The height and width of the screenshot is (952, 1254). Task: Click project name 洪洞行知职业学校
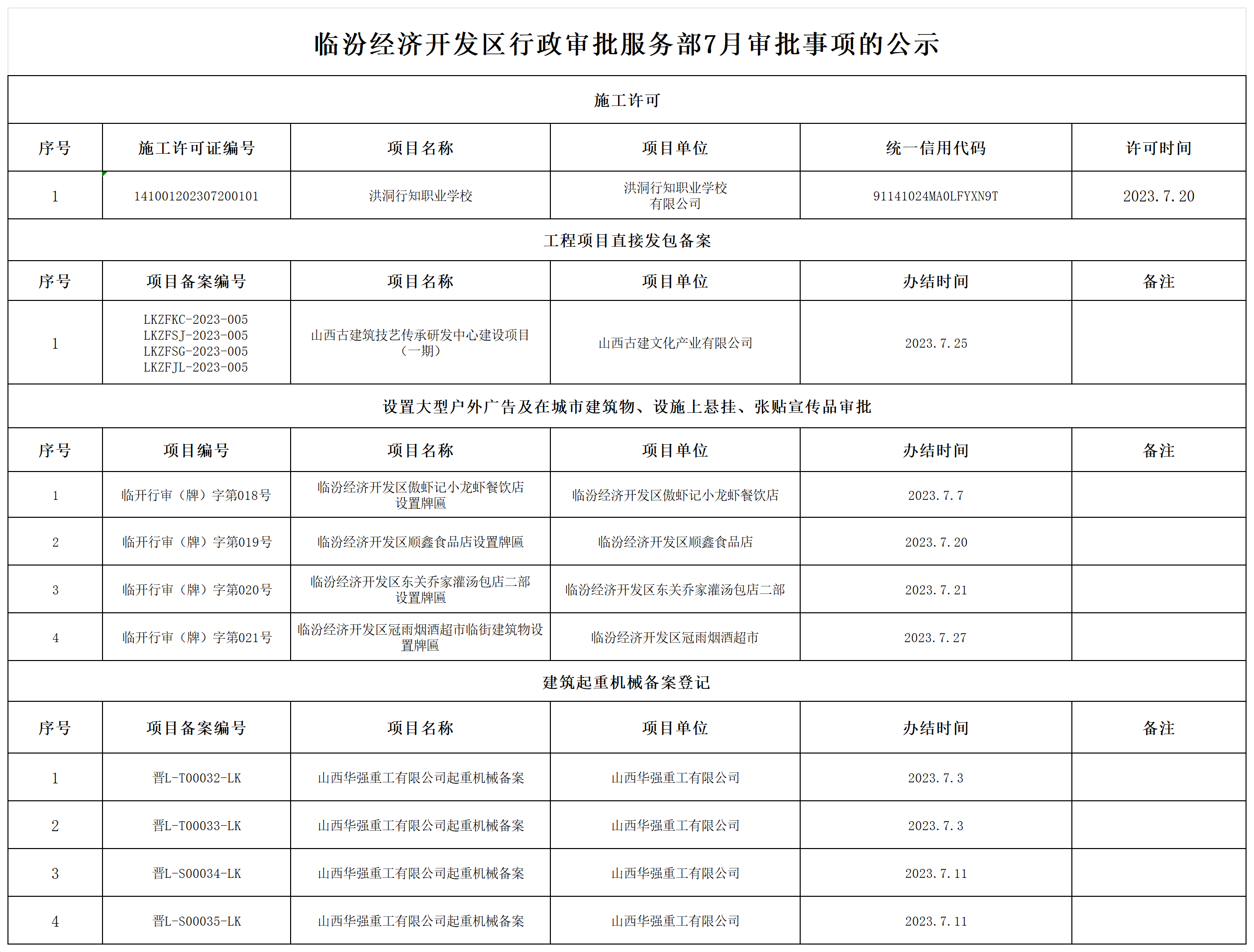420,195
